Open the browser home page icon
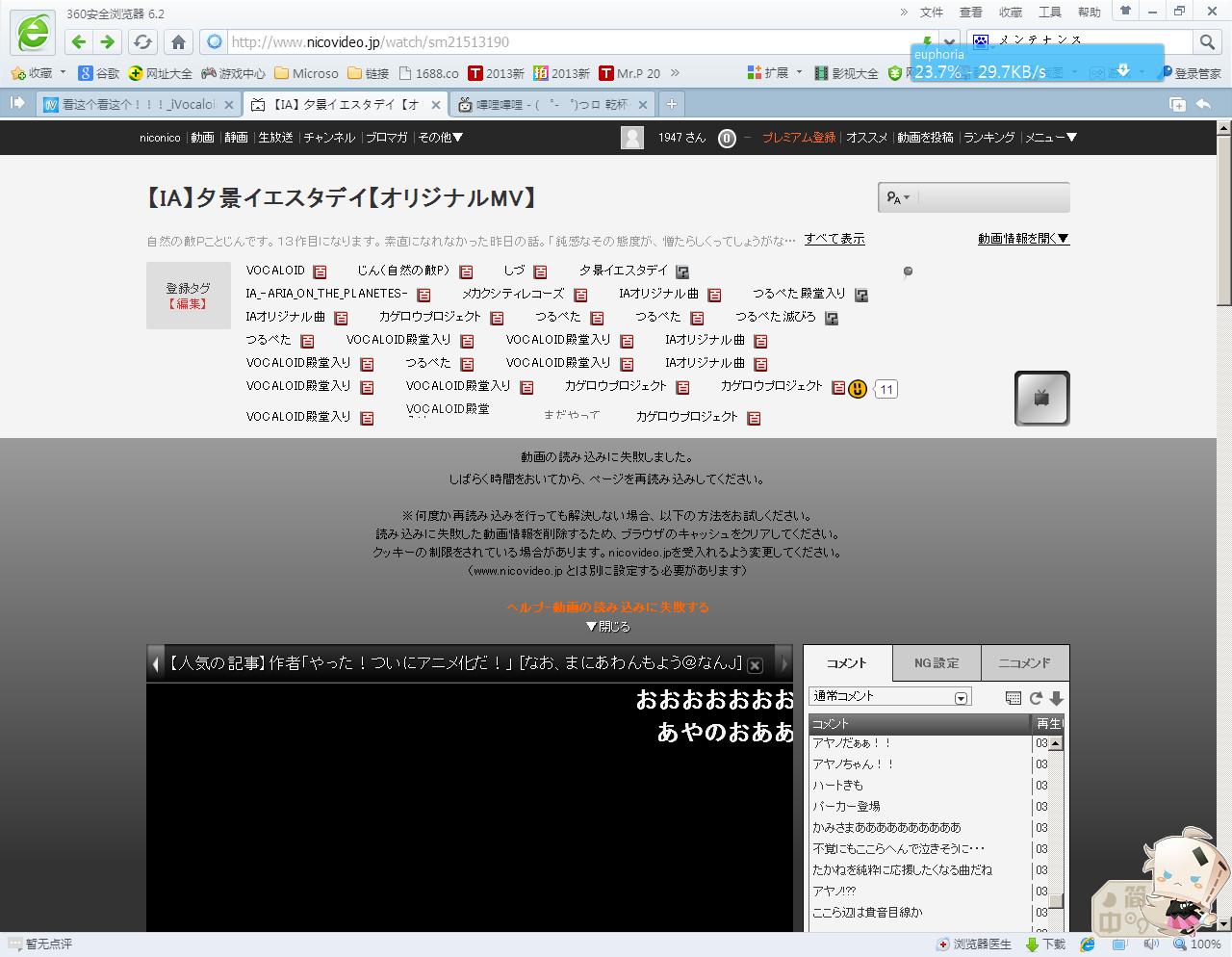Image resolution: width=1232 pixels, height=957 pixels. (x=178, y=42)
